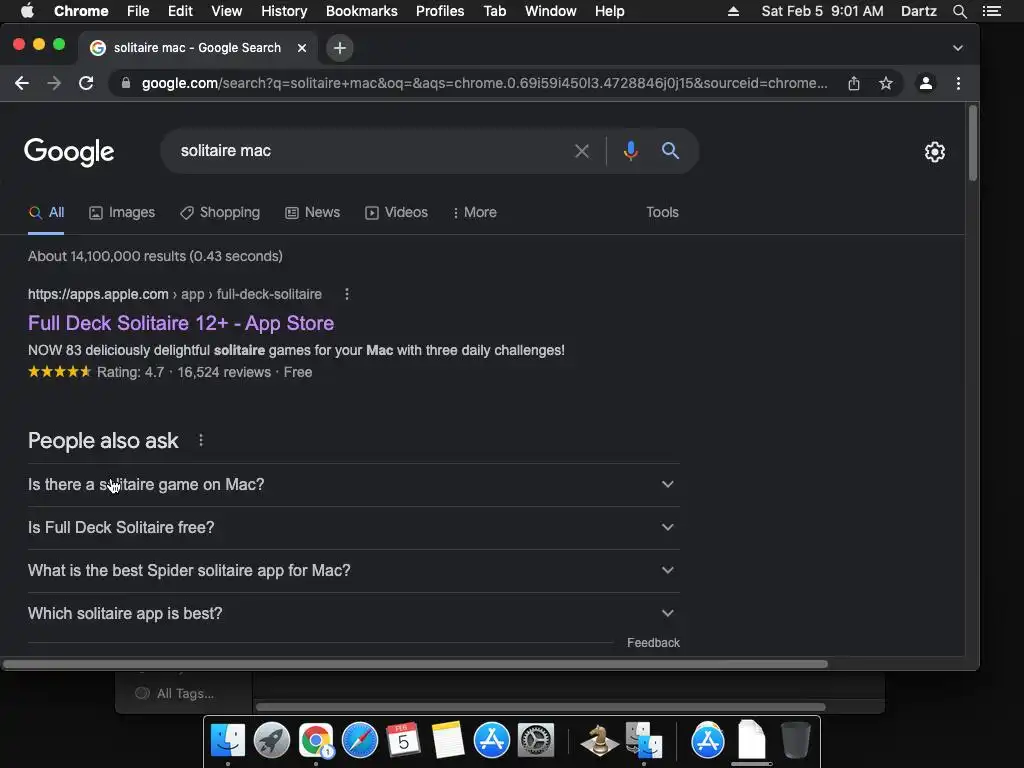Open Chrome's three-dot menu
1024x768 pixels.
(x=958, y=83)
